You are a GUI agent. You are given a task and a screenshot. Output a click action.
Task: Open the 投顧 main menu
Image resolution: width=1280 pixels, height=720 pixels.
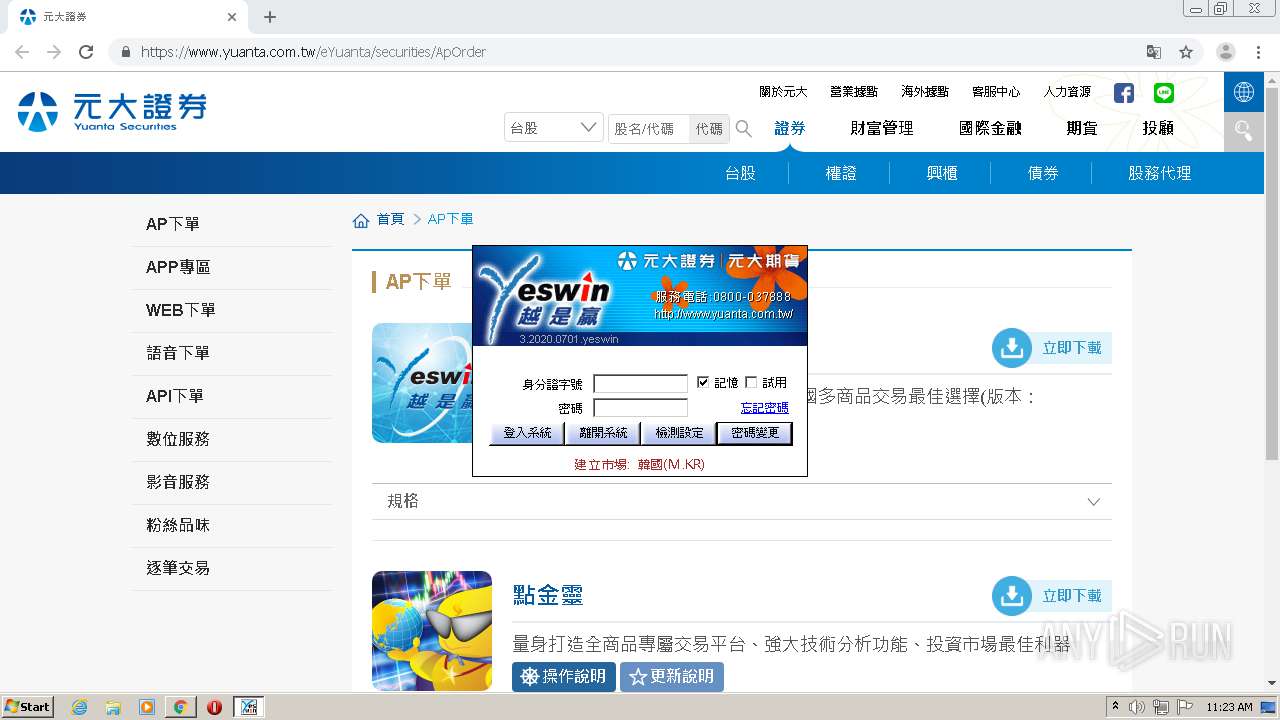[x=1158, y=128]
